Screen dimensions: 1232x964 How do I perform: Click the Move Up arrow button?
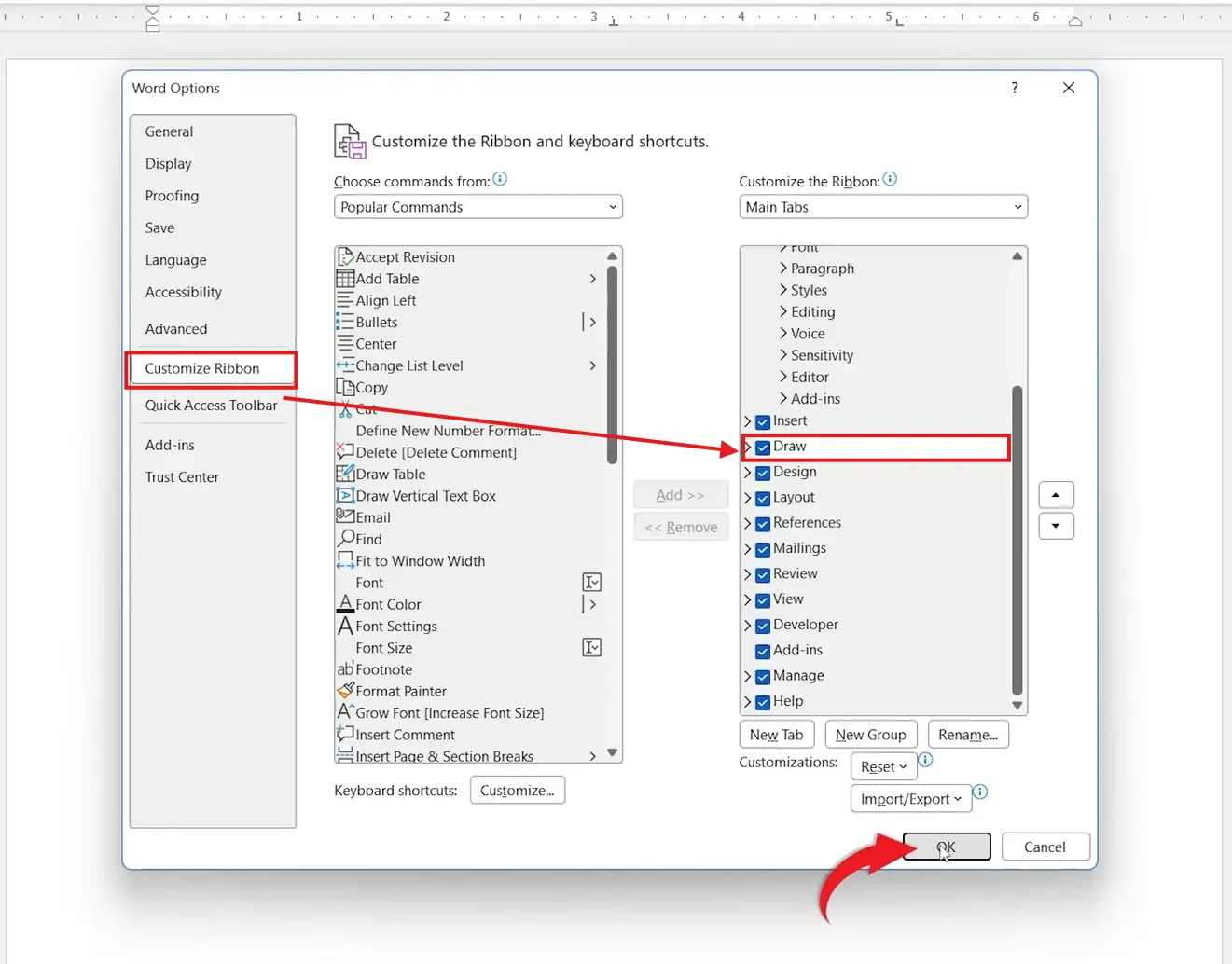point(1056,495)
